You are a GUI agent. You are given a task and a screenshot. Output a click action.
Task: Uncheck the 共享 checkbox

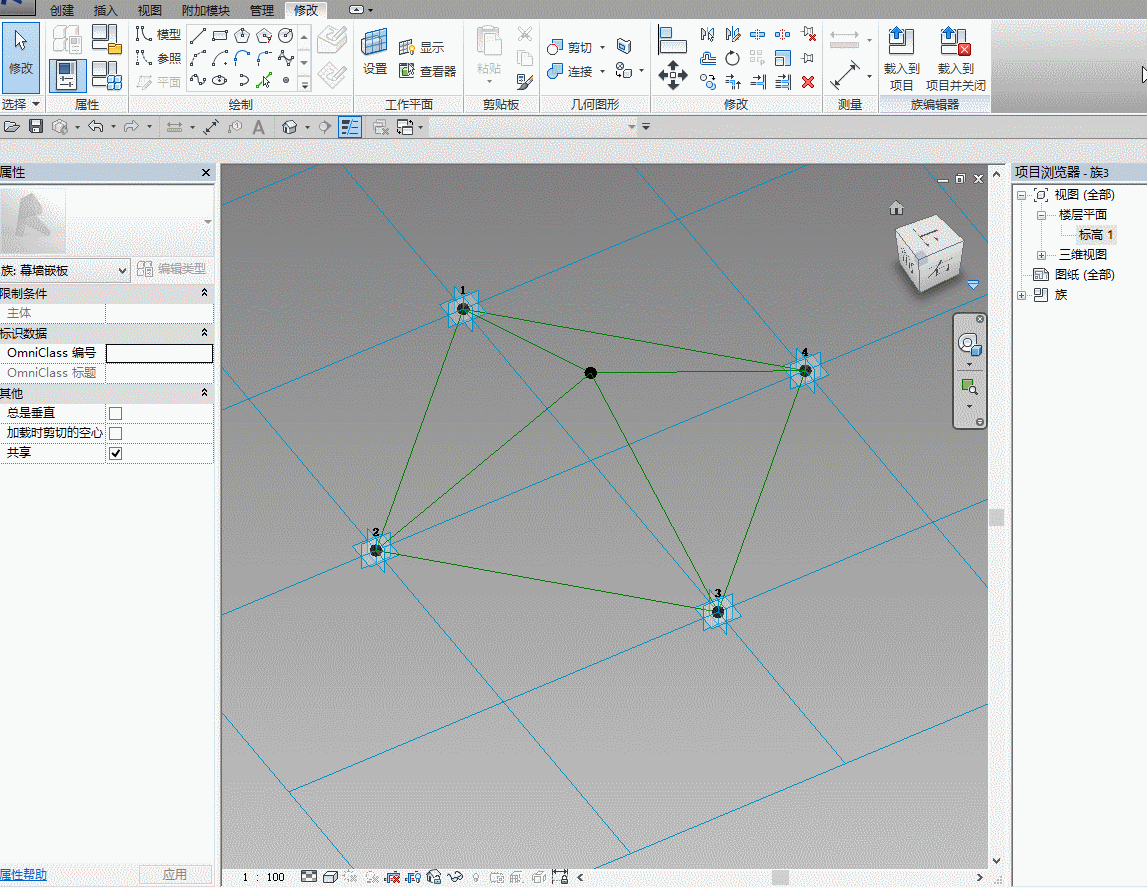click(116, 453)
